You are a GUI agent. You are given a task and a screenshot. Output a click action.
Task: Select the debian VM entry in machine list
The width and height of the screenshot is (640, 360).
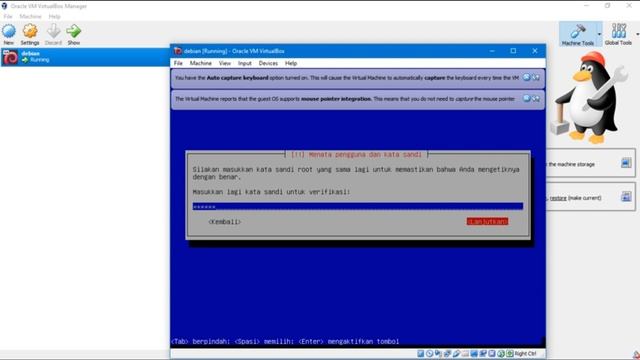(x=85, y=57)
